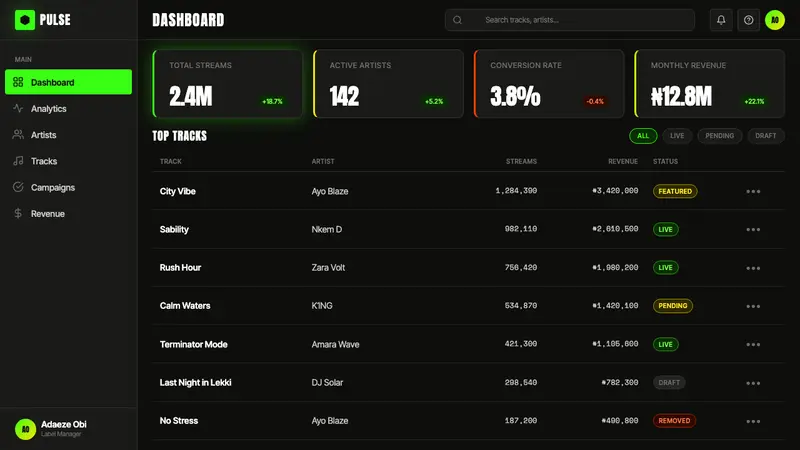
Task: Click the Calm Waters track name
Action: 185,306
